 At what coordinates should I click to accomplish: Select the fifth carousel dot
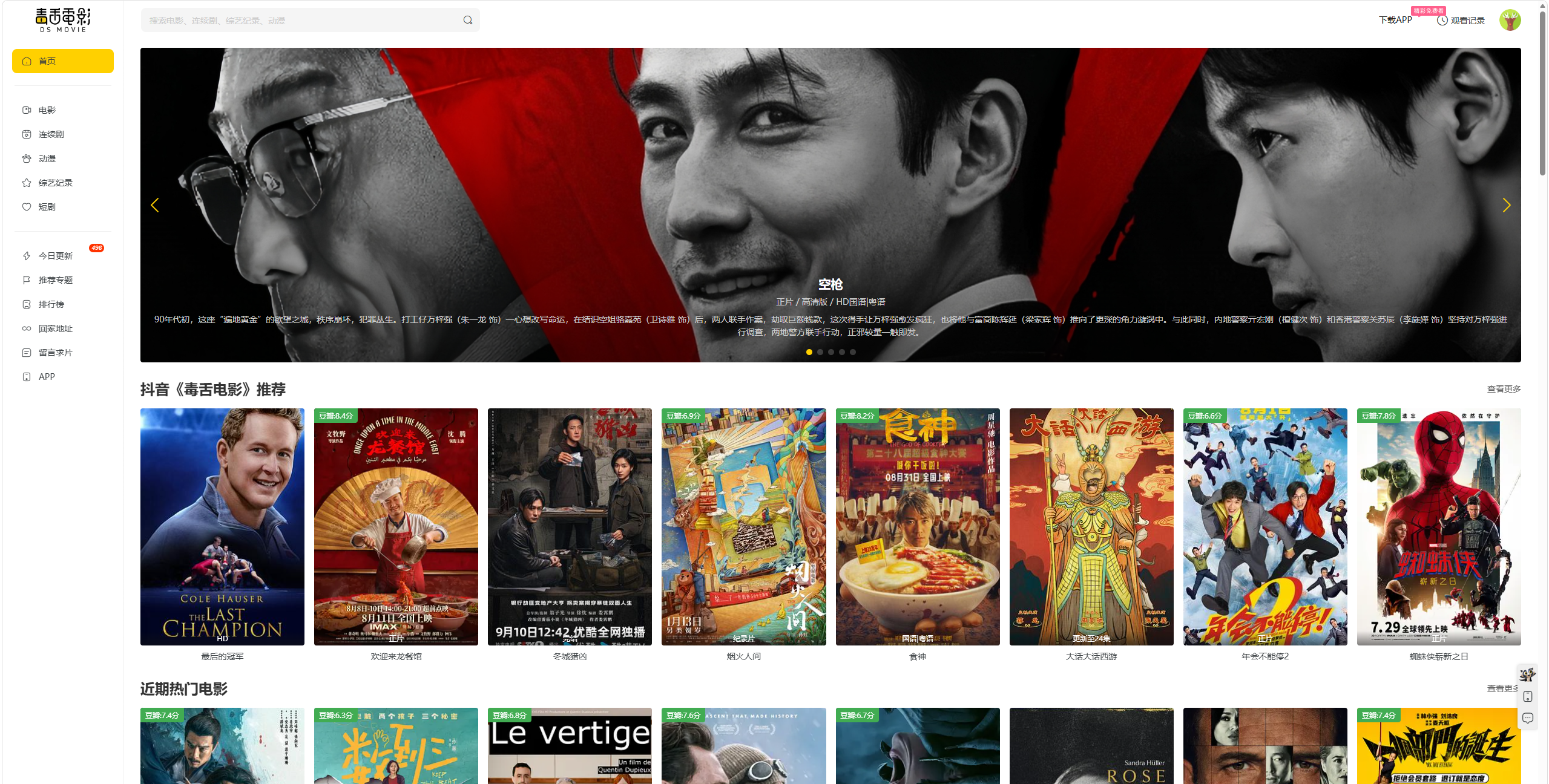click(853, 352)
